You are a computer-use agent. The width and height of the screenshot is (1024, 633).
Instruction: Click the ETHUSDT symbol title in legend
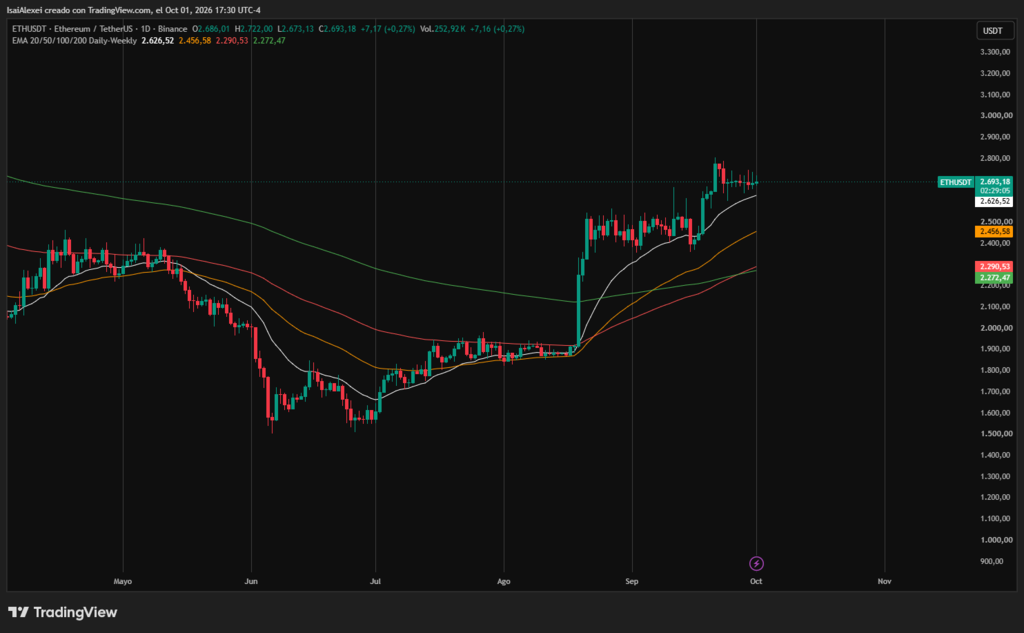pyautogui.click(x=99, y=29)
